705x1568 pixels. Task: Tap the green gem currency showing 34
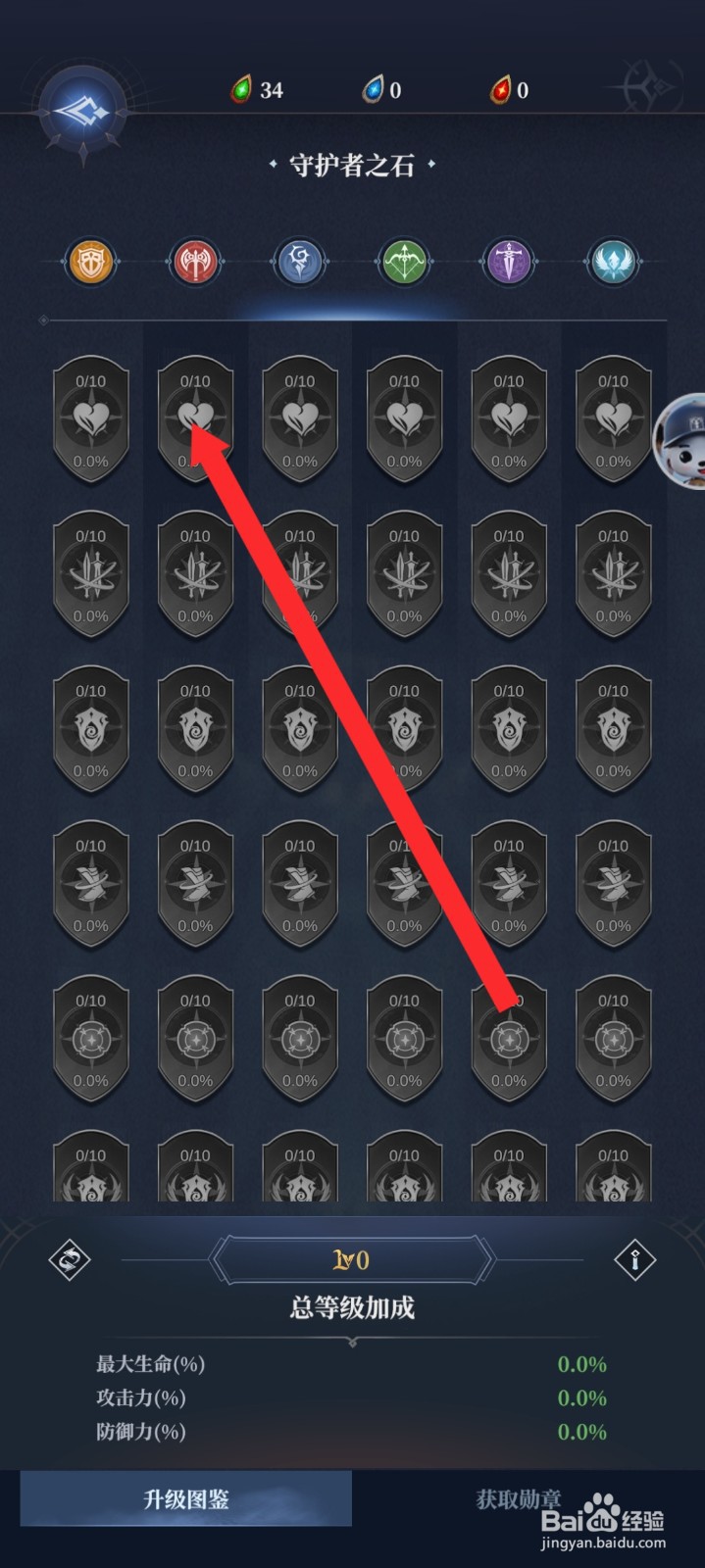(x=258, y=90)
